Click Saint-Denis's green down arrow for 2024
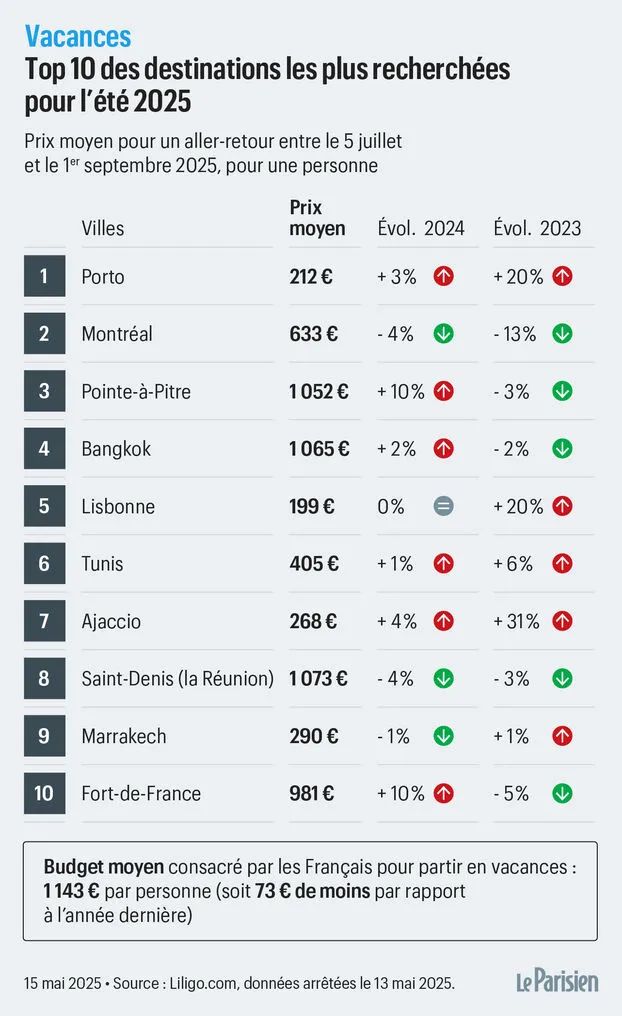This screenshot has width=622, height=1016. tap(443, 678)
